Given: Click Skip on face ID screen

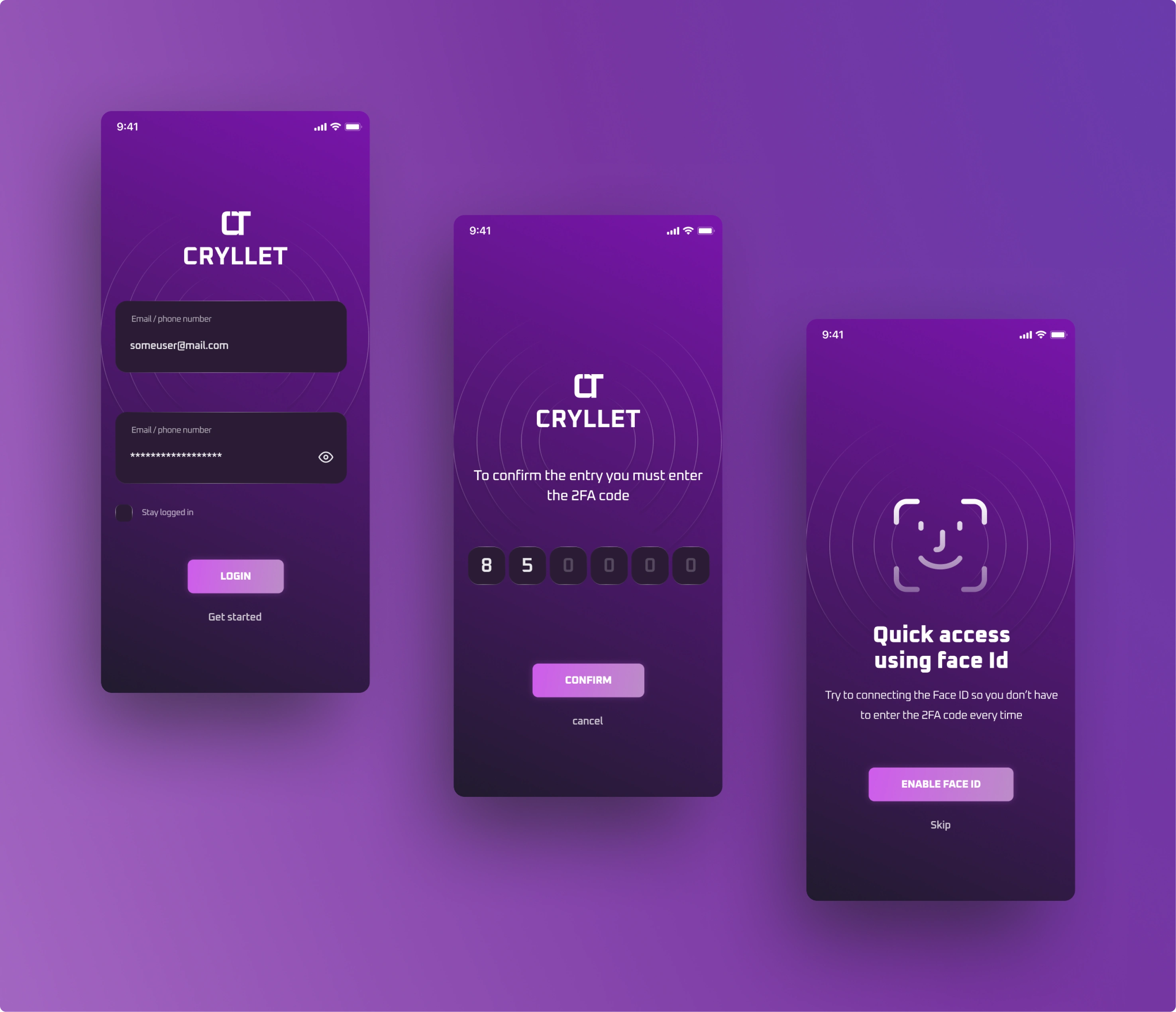Looking at the screenshot, I should coord(941,824).
